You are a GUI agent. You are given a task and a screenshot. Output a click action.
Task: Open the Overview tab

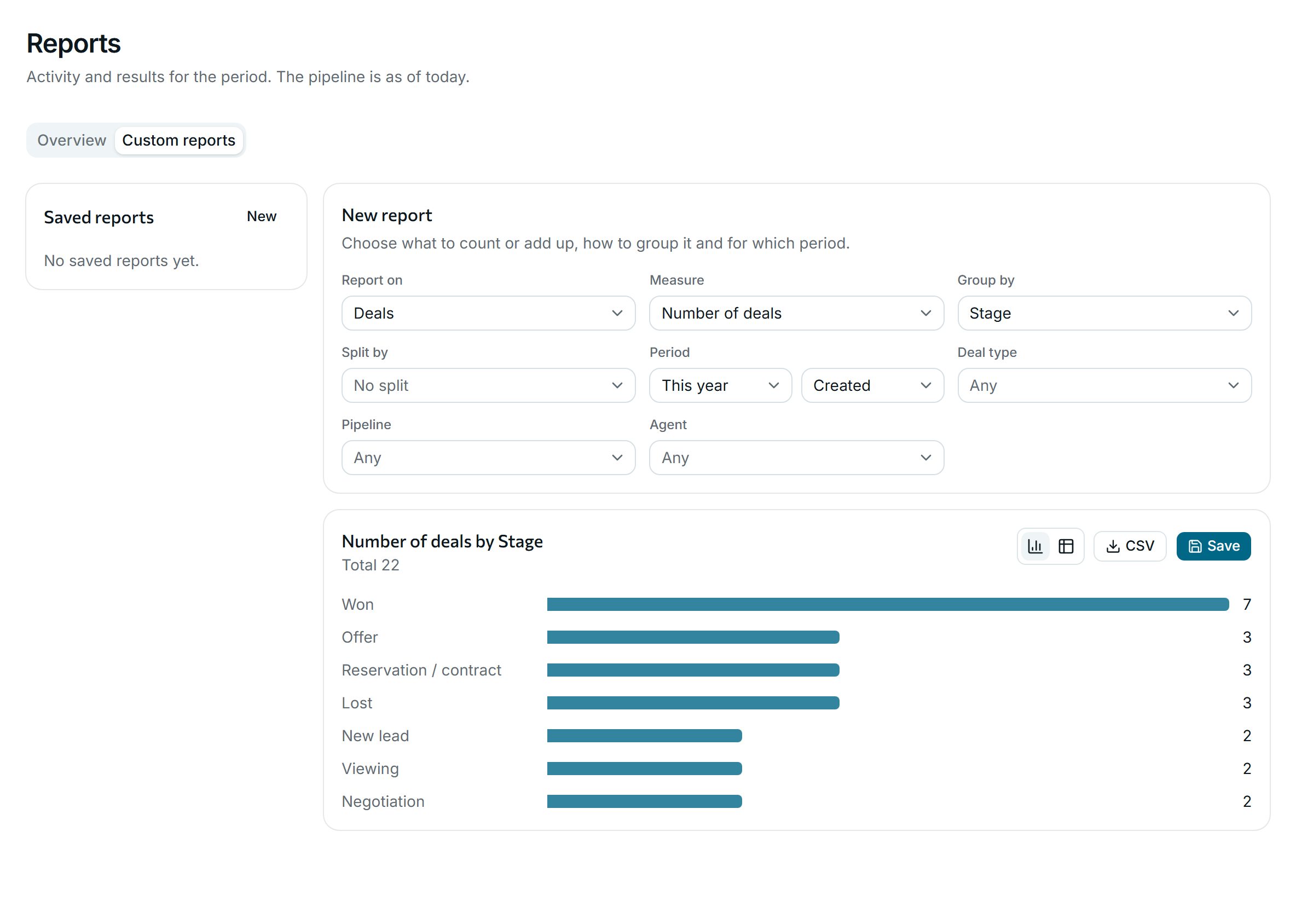pyautogui.click(x=72, y=140)
